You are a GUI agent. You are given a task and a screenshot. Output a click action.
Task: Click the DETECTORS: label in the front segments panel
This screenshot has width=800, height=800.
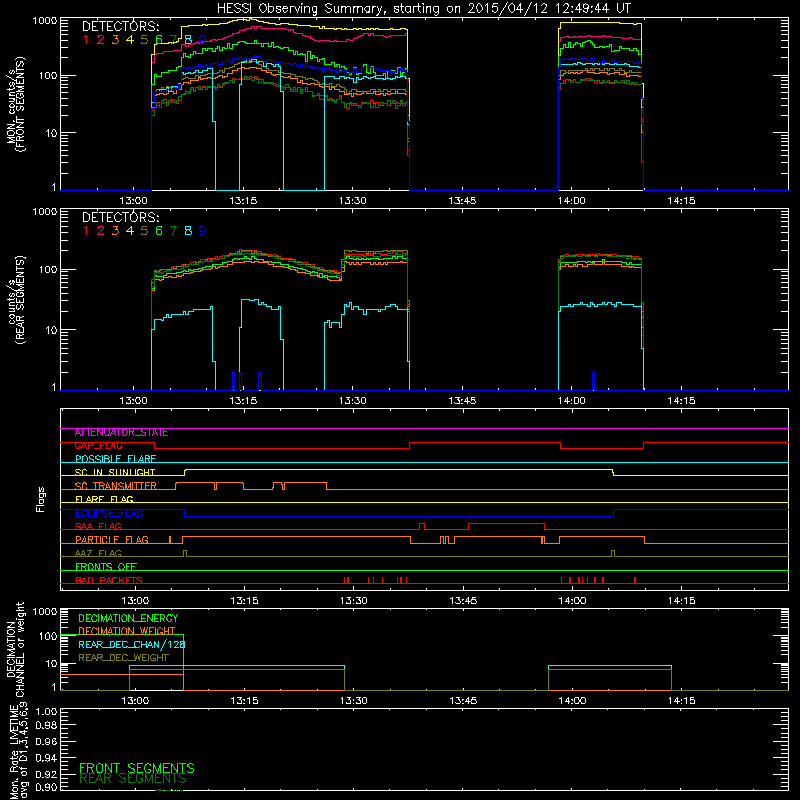coord(120,26)
